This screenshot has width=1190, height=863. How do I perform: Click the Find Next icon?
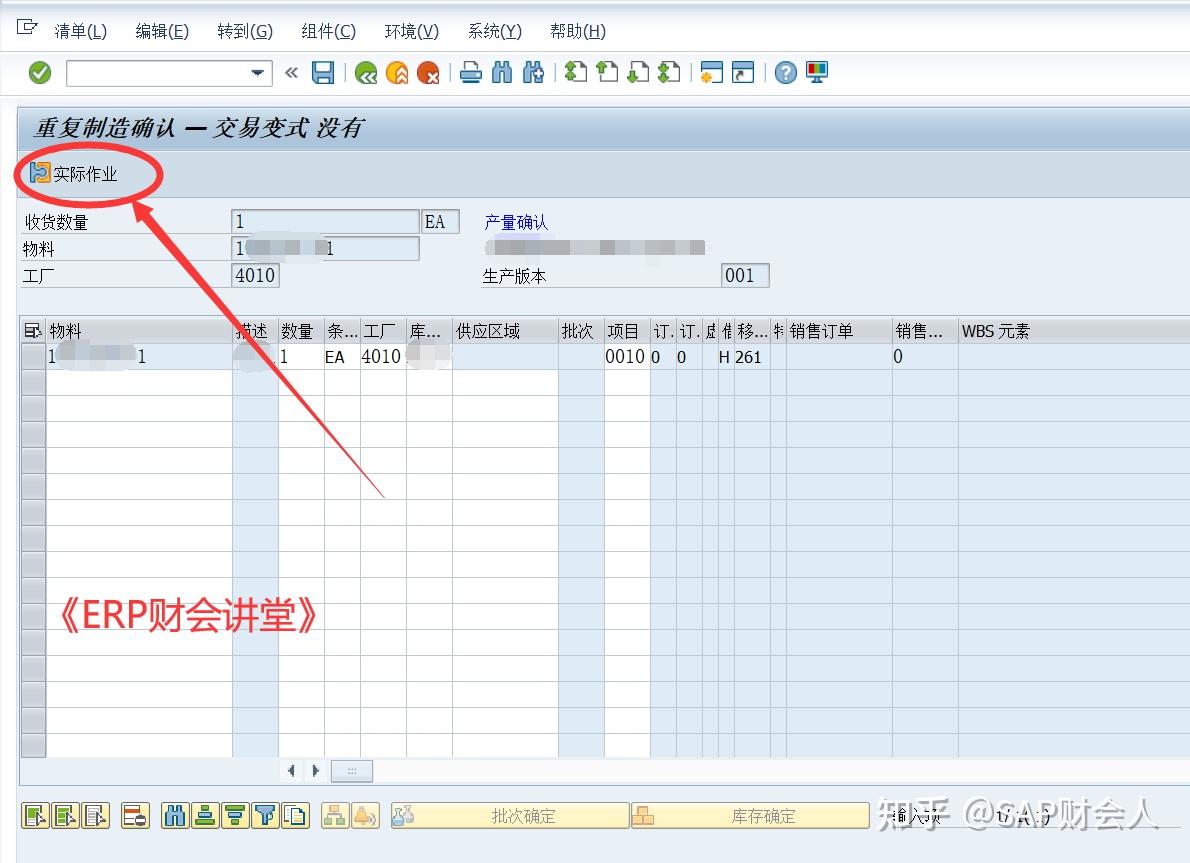tap(531, 72)
